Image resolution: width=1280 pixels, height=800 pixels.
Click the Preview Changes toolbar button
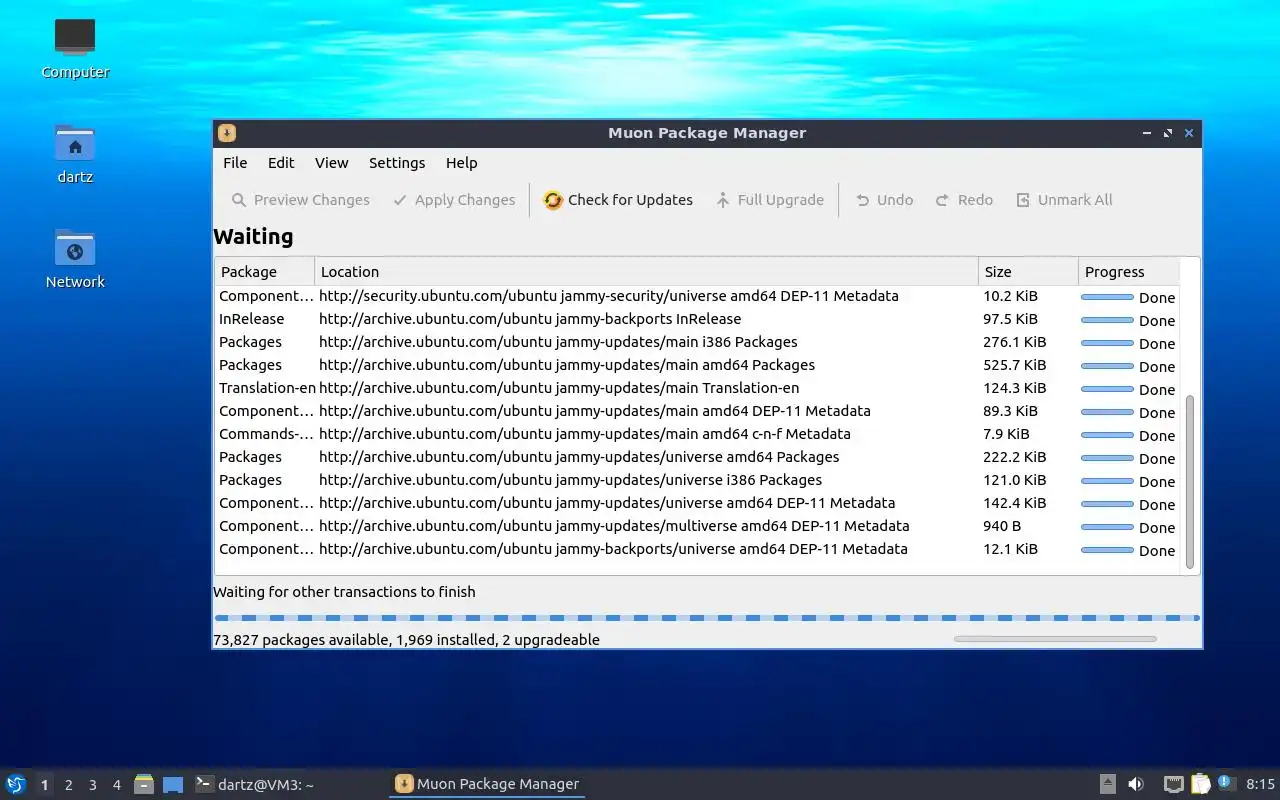[x=300, y=200]
